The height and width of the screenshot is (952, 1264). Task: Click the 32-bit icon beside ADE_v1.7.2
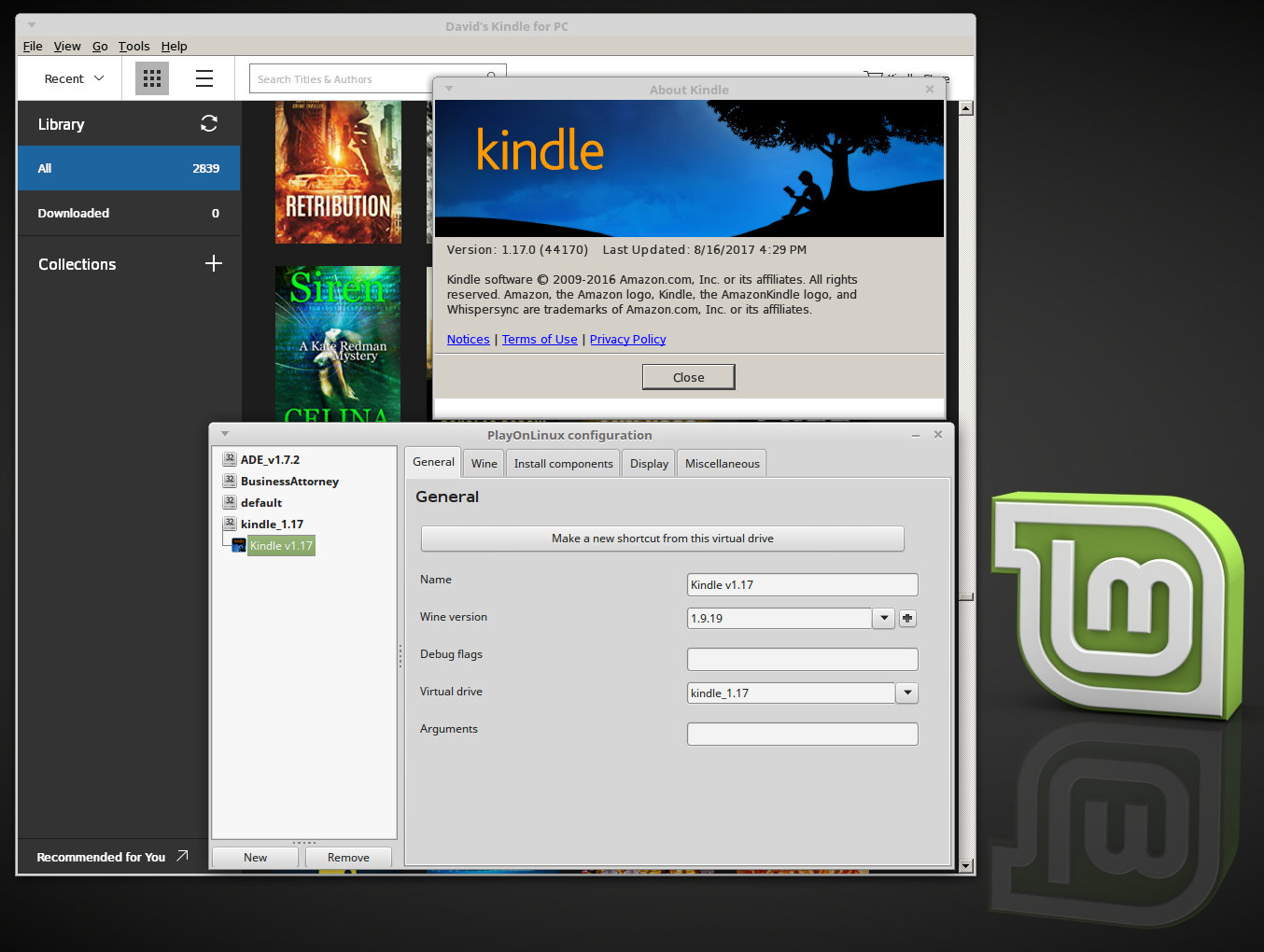tap(230, 459)
